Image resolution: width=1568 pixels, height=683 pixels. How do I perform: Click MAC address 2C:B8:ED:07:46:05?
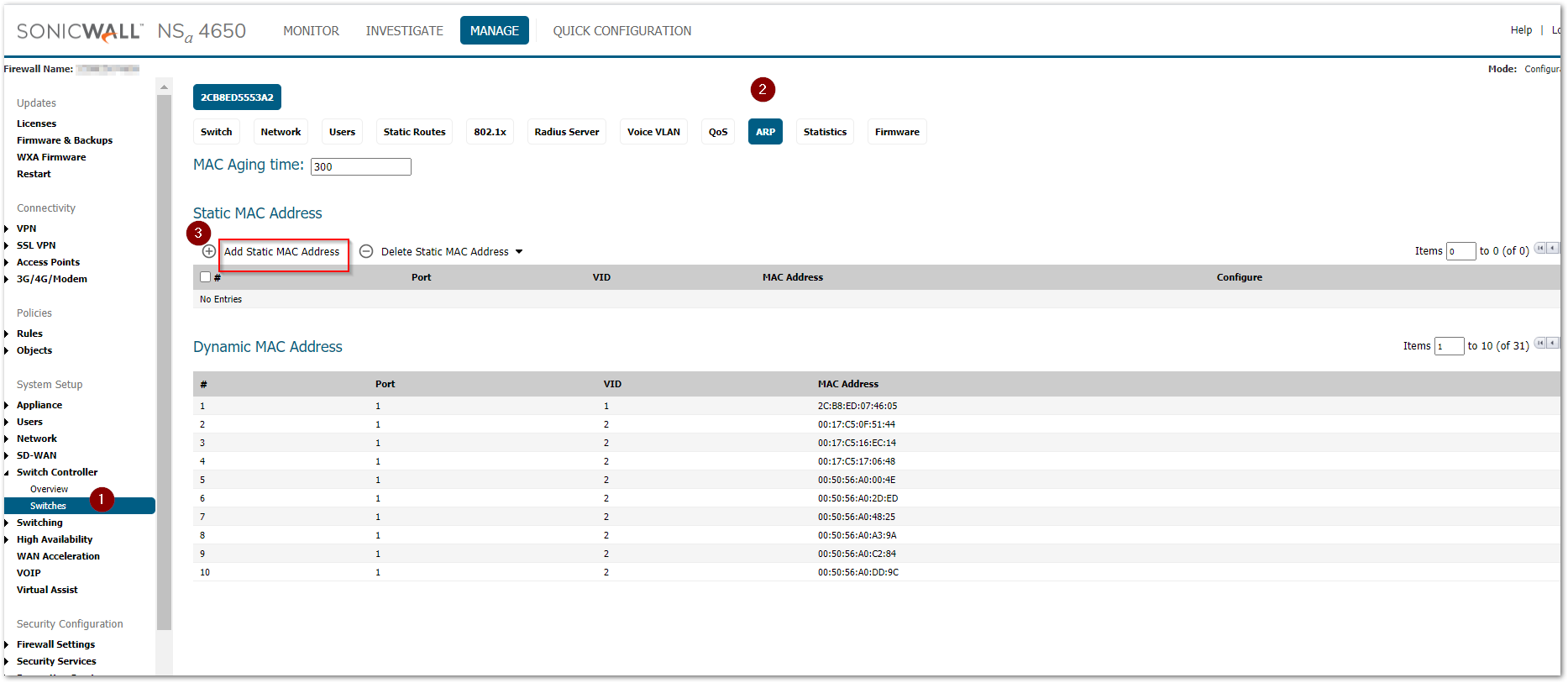click(857, 406)
